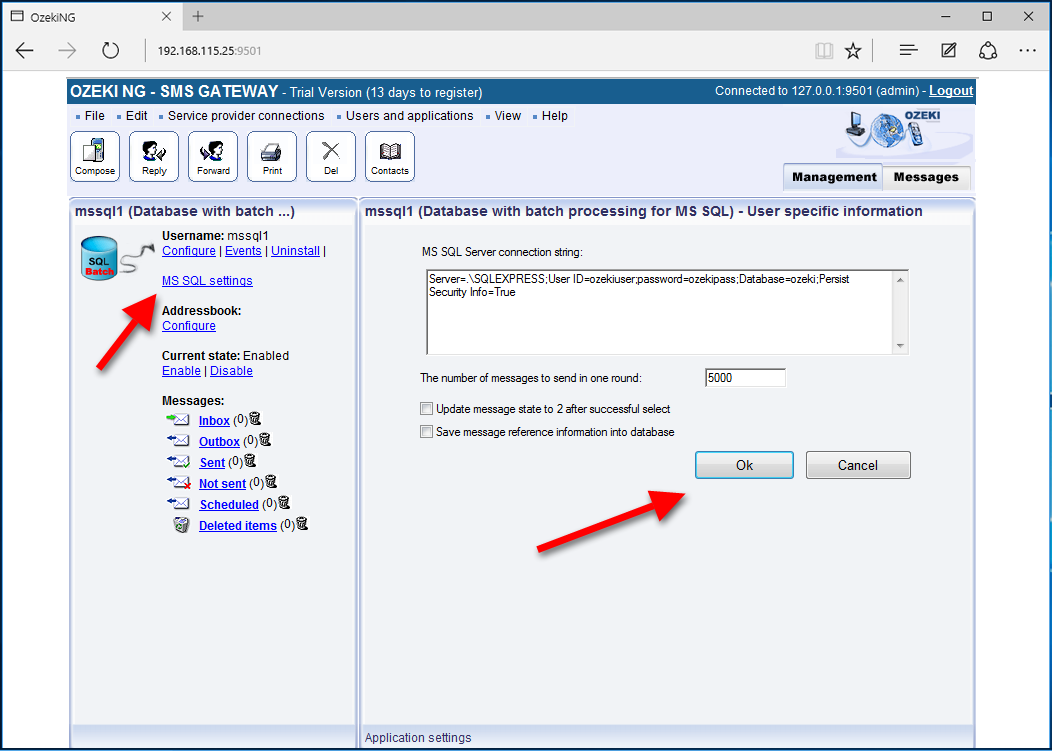Click the Uninstall link for mssql1
1052x751 pixels.
[x=295, y=250]
